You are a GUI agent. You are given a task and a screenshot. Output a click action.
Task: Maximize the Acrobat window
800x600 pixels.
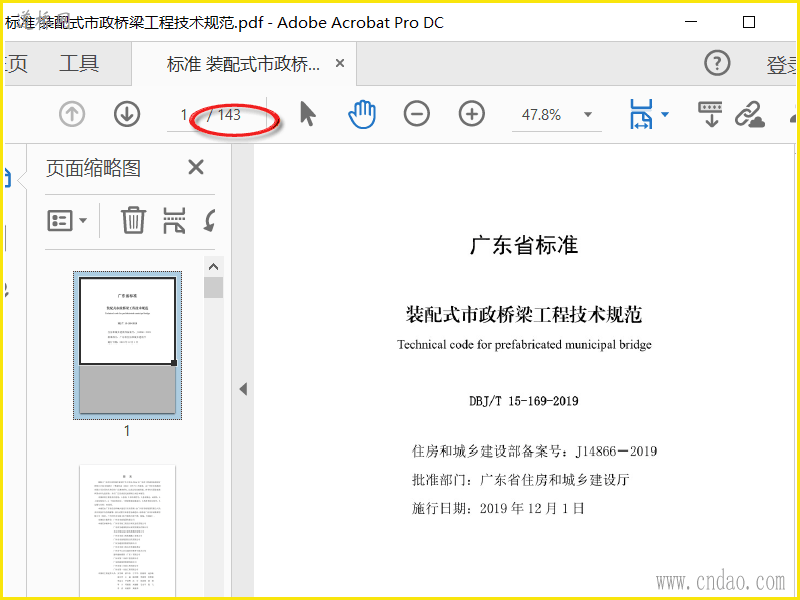(748, 22)
